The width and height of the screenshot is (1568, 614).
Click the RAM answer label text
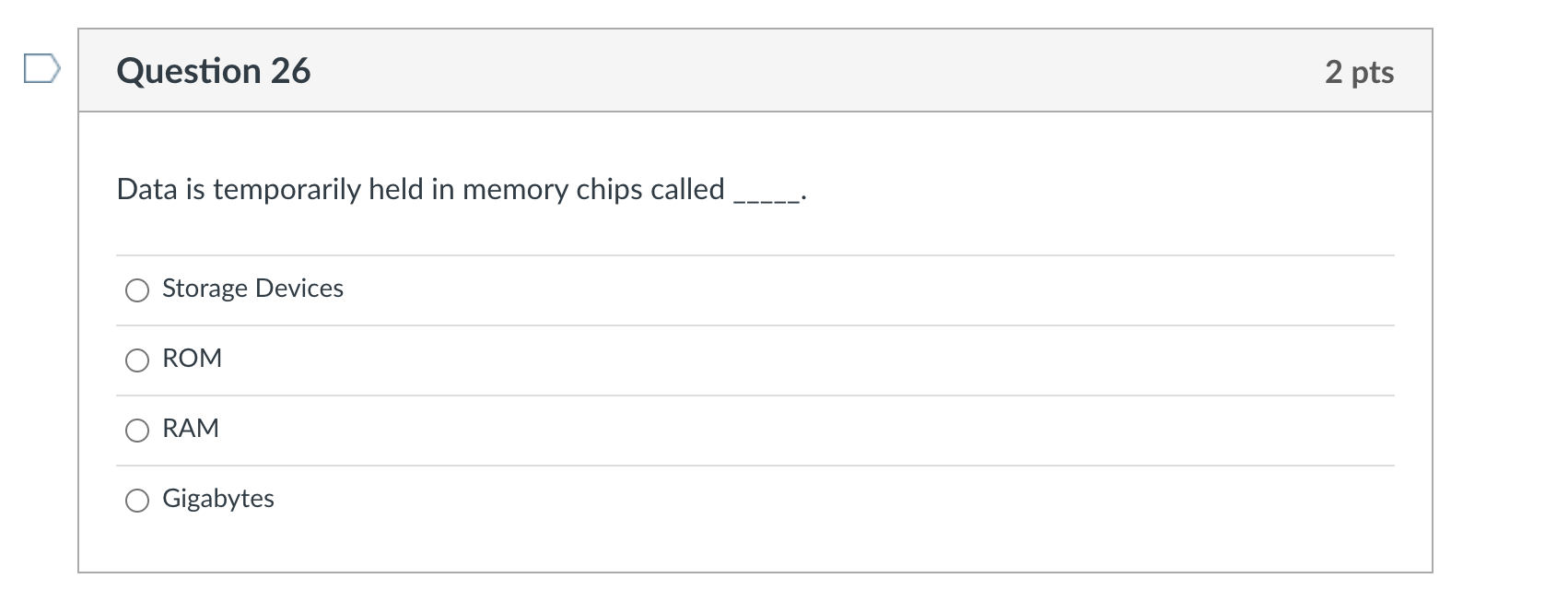190,428
